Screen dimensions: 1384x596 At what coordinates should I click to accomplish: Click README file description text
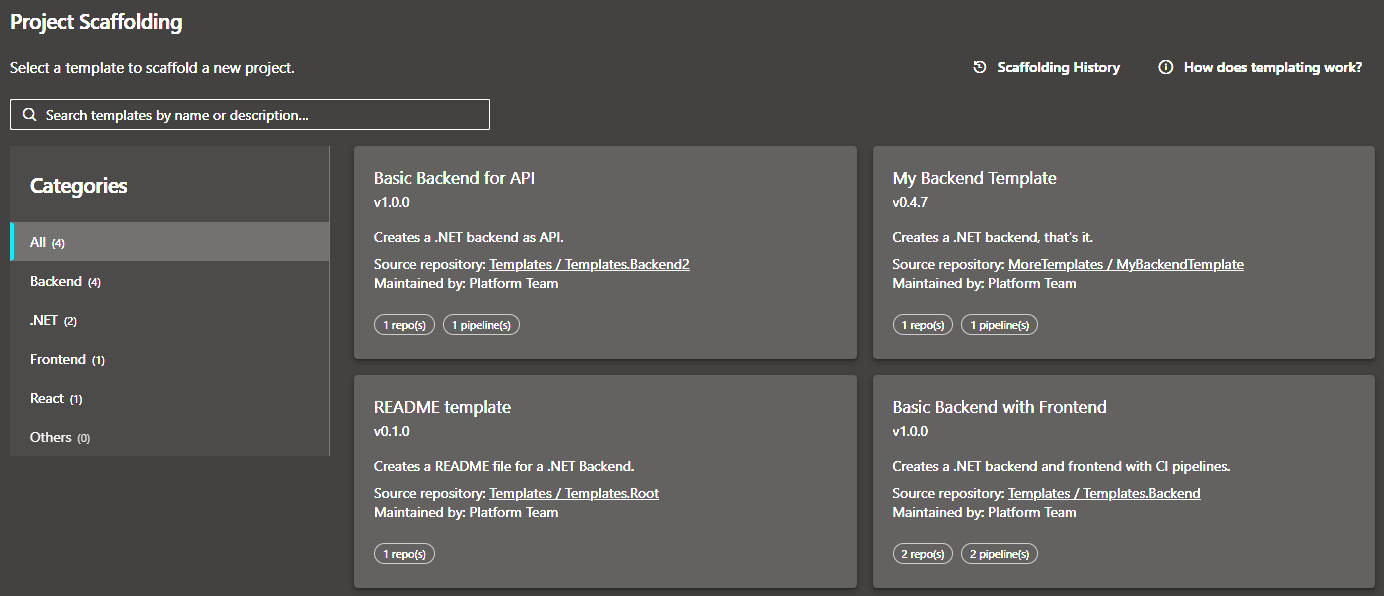tap(504, 466)
